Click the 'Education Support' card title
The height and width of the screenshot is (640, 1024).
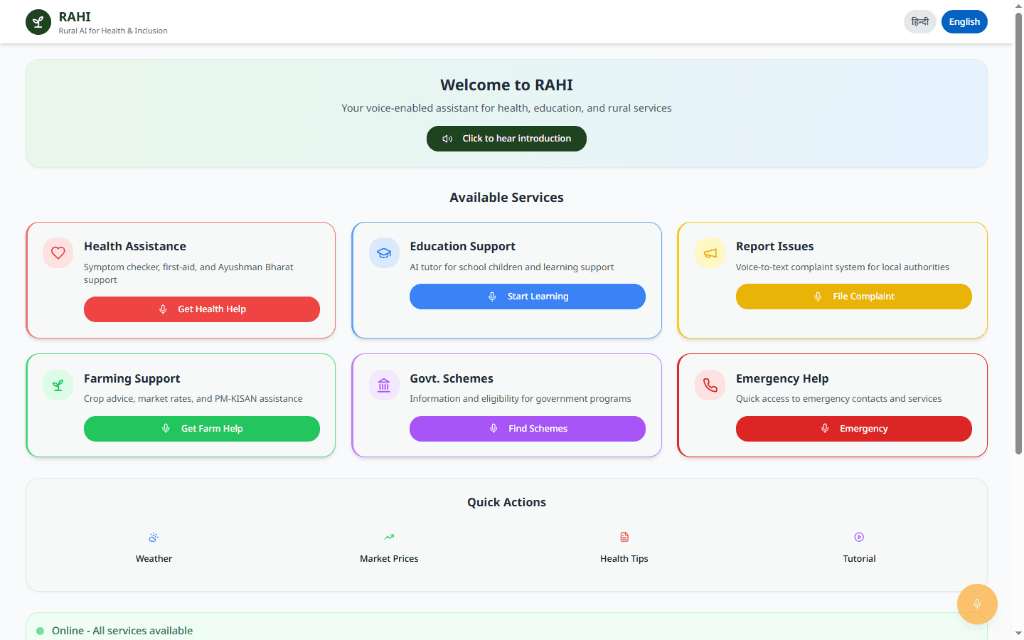(x=462, y=246)
